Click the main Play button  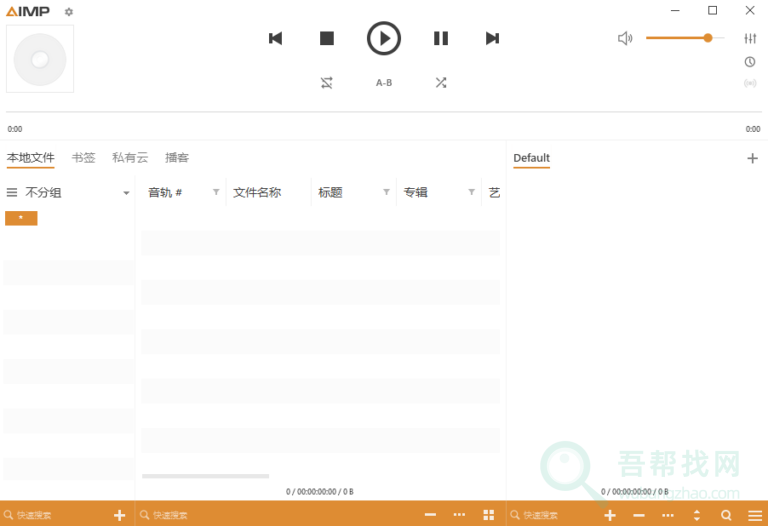[x=384, y=38]
